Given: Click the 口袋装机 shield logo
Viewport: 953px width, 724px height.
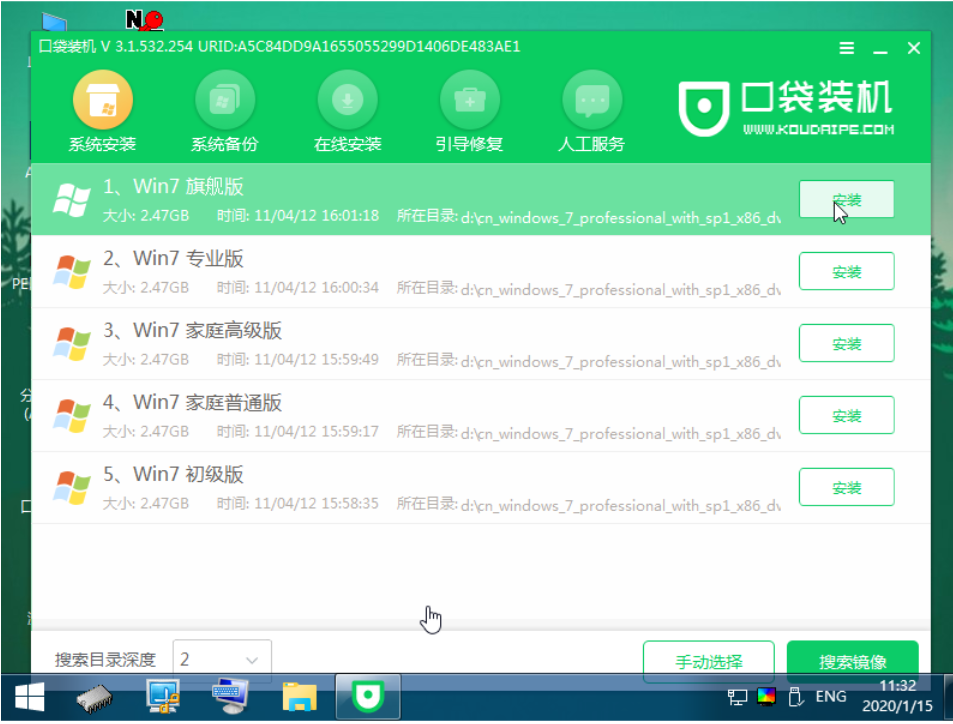Looking at the screenshot, I should [704, 108].
